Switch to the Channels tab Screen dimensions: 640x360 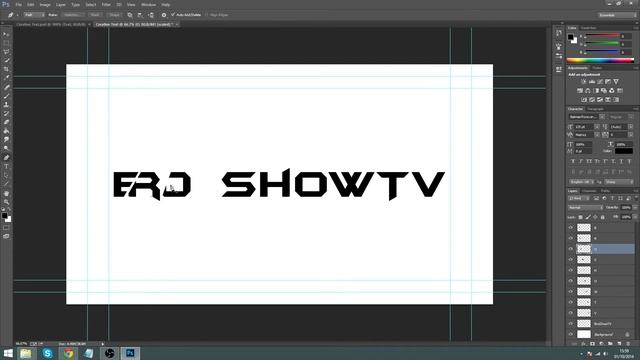click(x=589, y=191)
